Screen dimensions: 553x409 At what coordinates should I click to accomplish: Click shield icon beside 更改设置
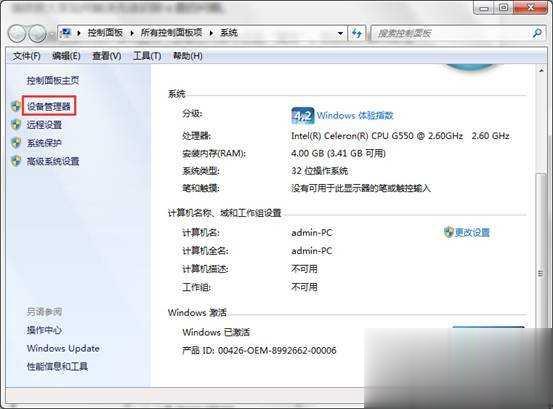pos(448,232)
